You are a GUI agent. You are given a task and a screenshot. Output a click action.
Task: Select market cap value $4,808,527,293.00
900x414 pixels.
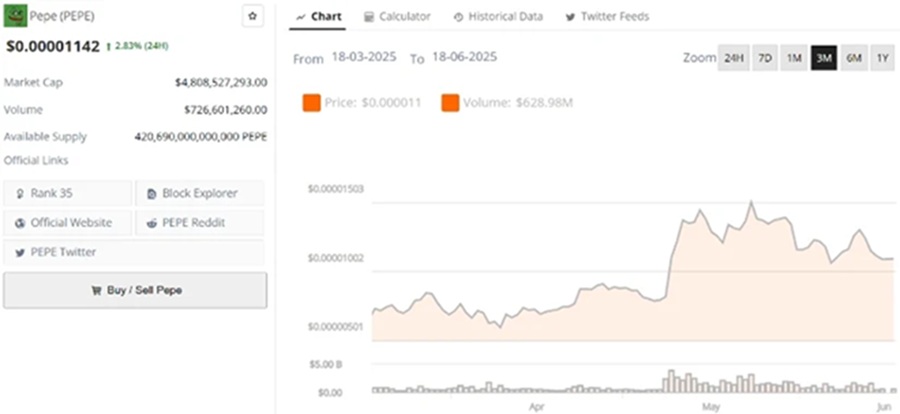click(x=221, y=83)
